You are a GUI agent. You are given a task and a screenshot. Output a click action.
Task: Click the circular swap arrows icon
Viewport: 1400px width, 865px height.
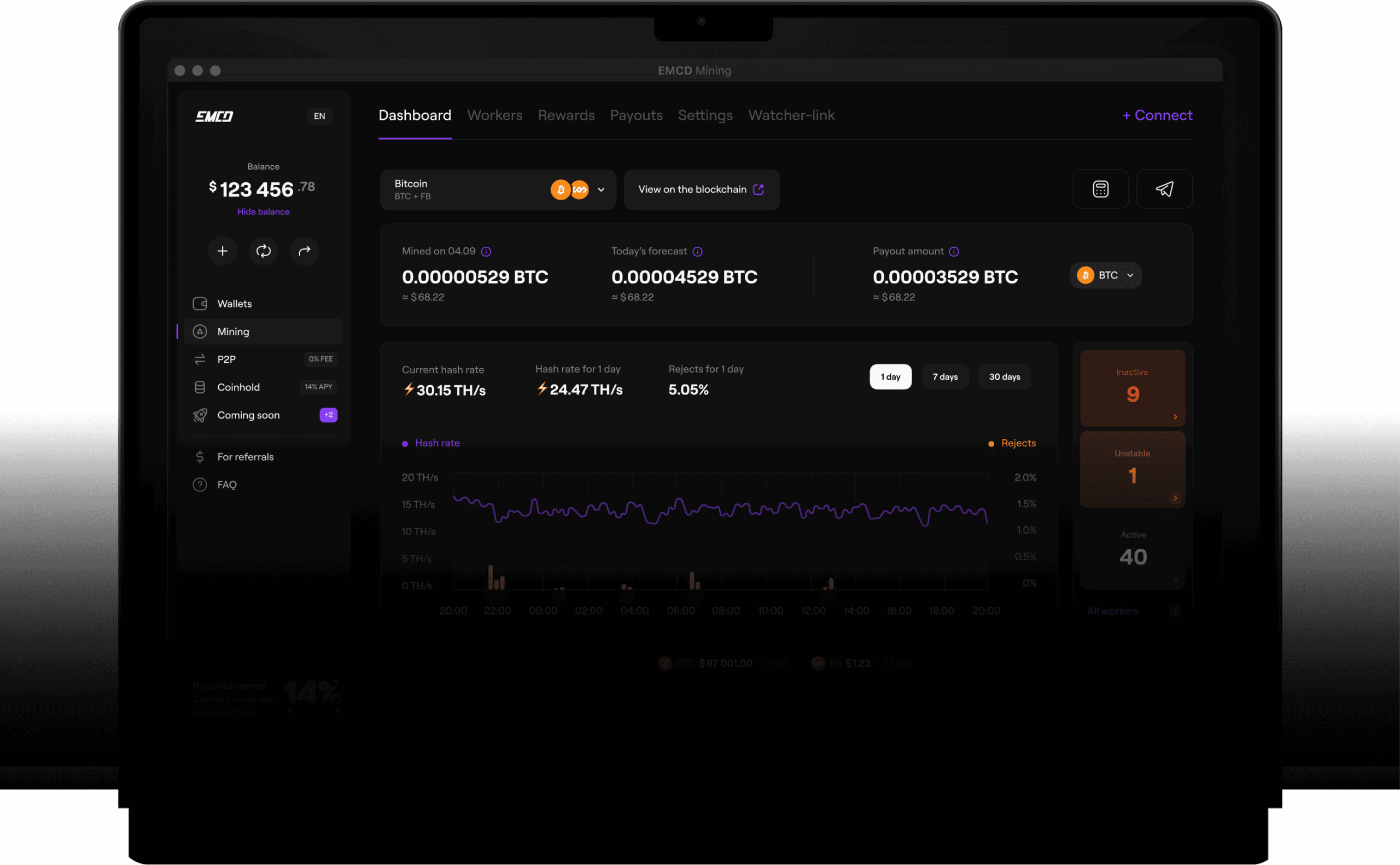point(264,251)
